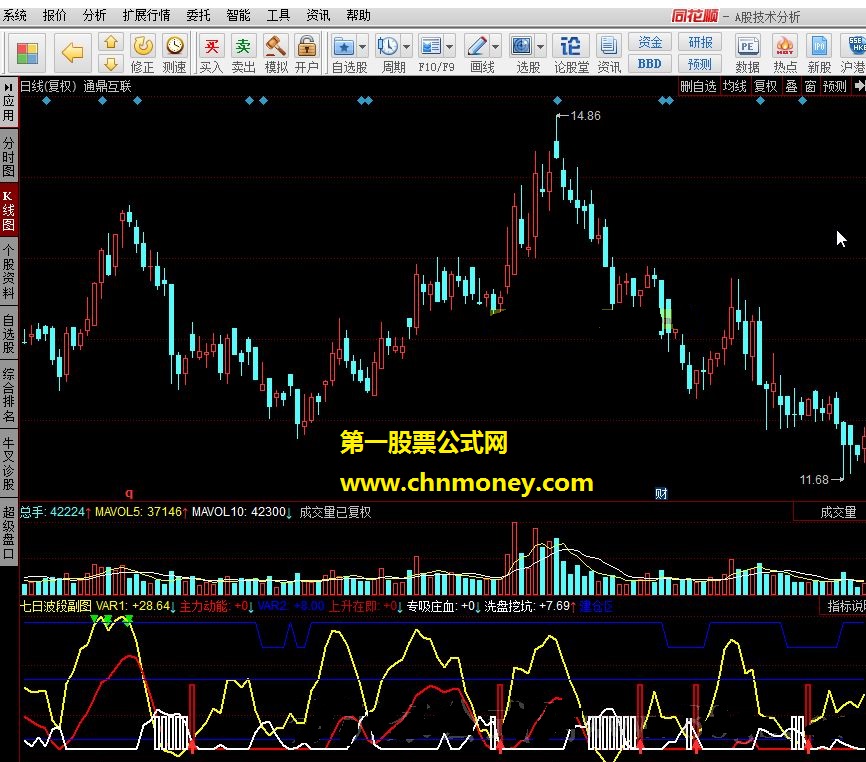
Task: Open the 委托 menu
Action: pos(198,15)
